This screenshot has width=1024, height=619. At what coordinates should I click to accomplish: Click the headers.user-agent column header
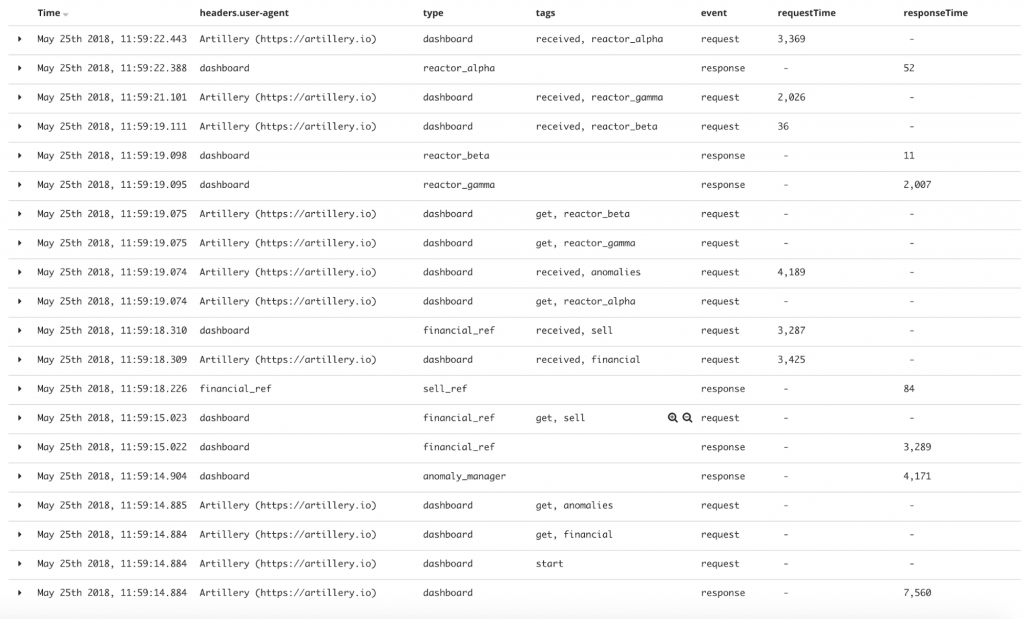pos(244,14)
